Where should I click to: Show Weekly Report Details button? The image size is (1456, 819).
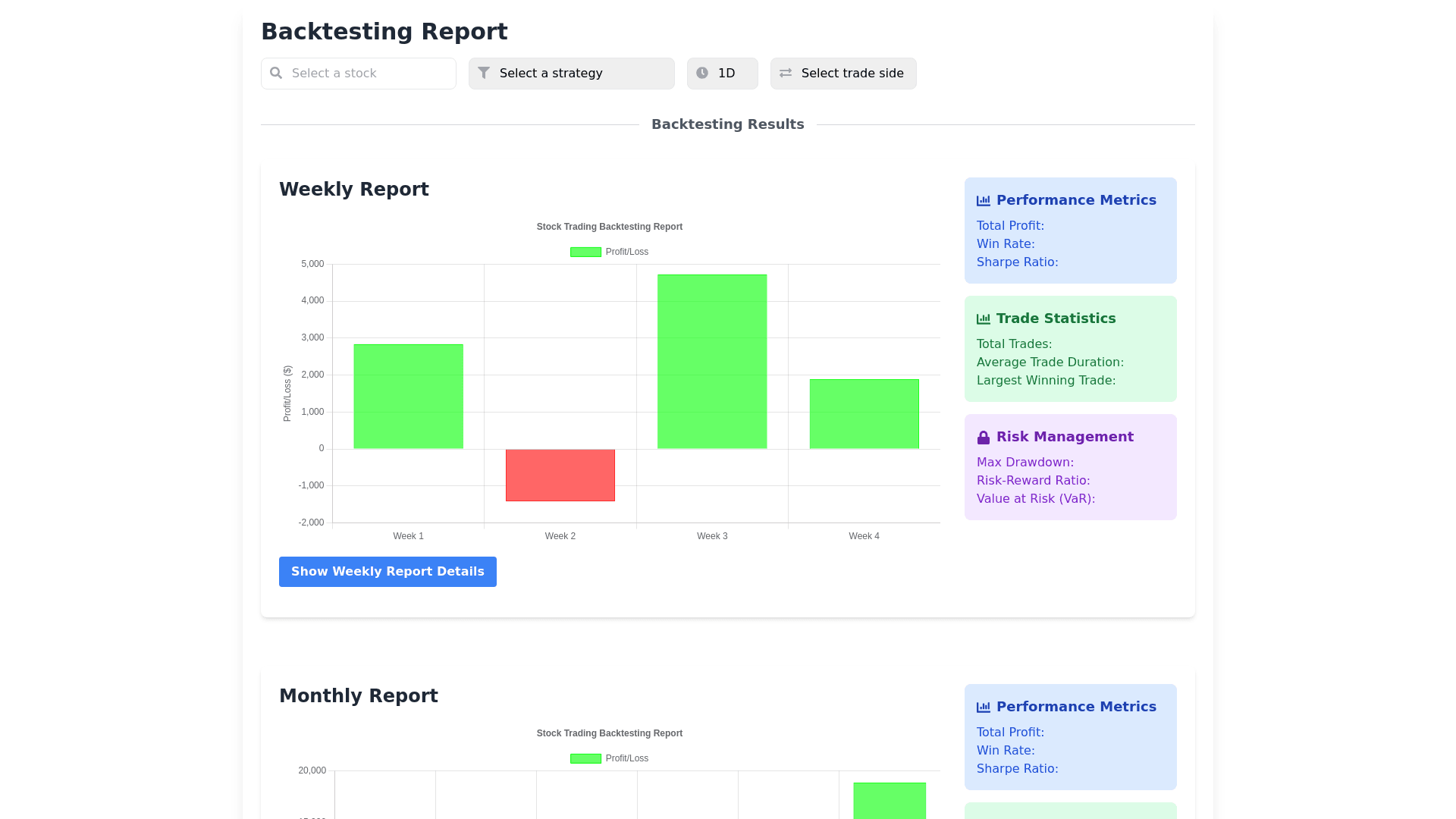[x=388, y=572]
